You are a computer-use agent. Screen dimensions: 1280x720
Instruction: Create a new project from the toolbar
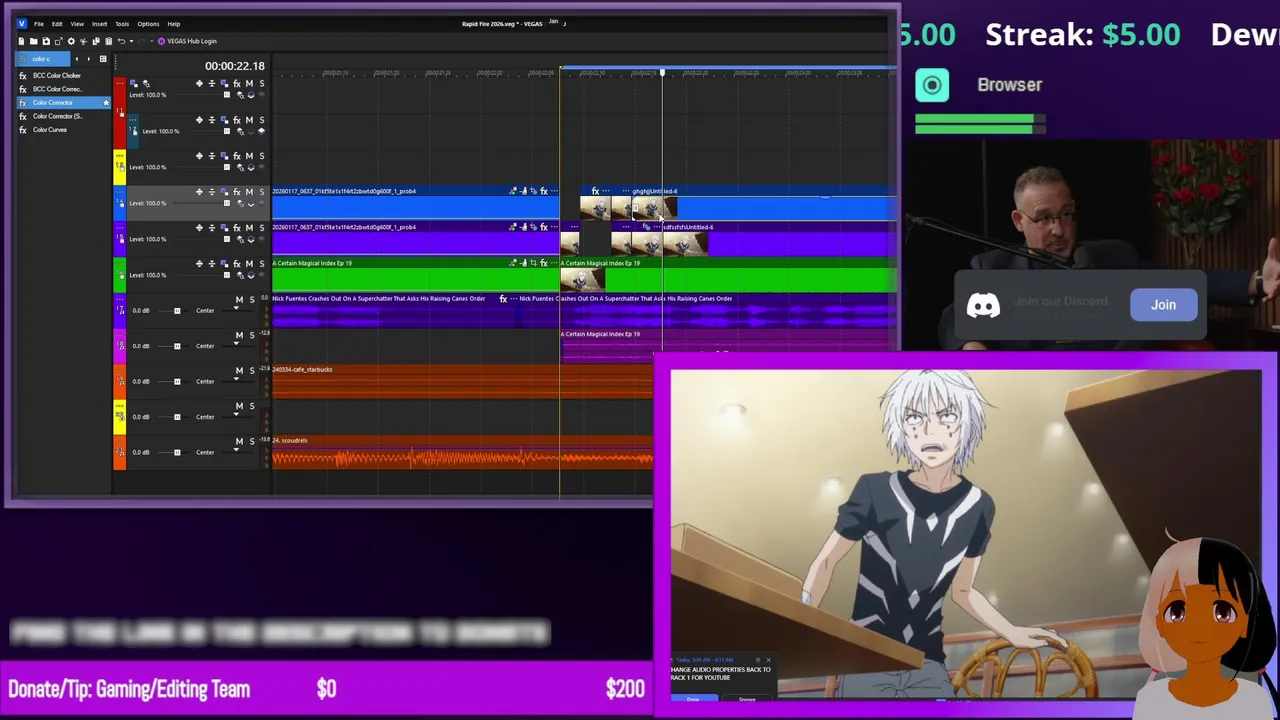click(21, 41)
